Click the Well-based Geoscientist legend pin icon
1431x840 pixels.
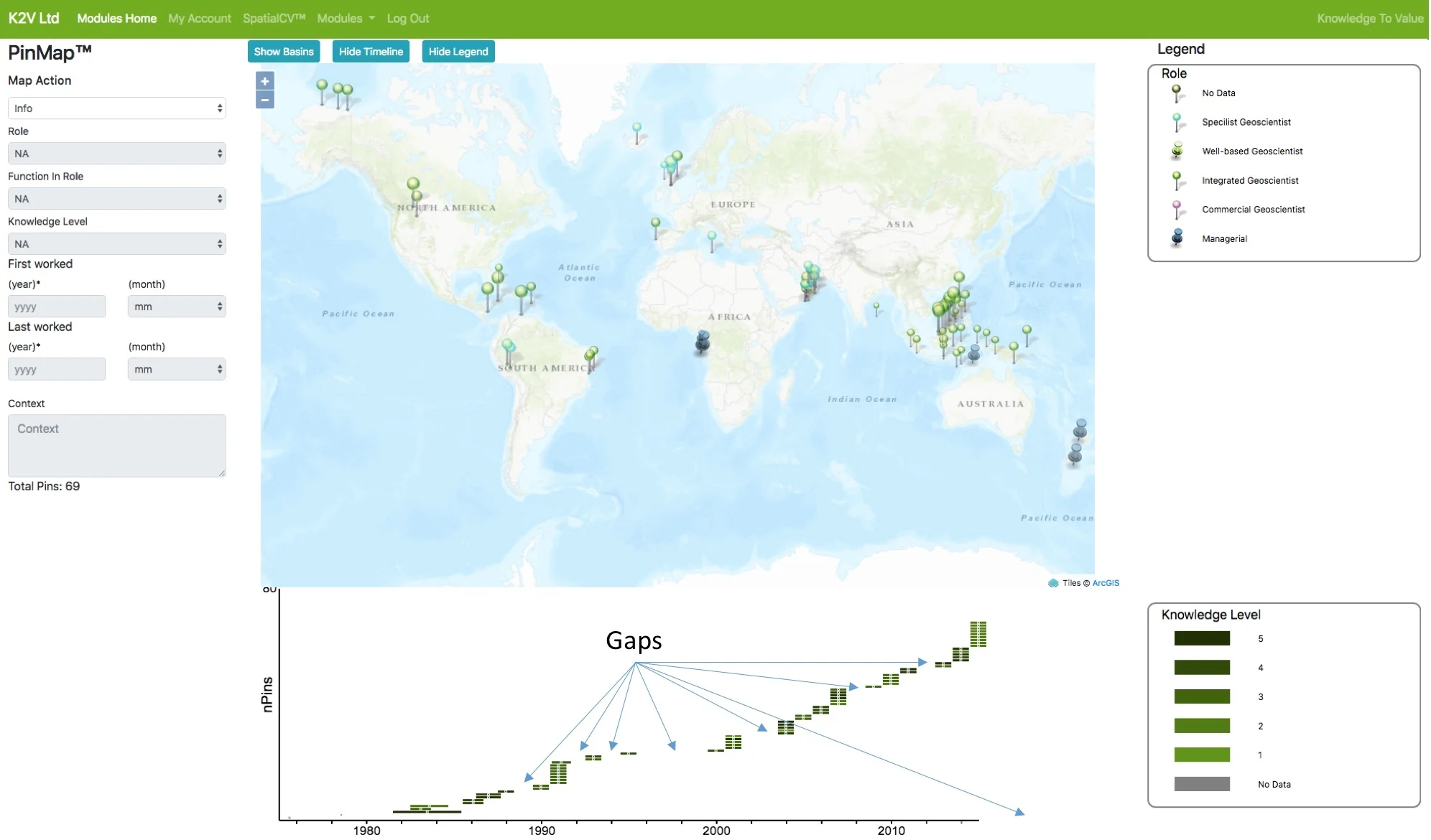click(1177, 151)
